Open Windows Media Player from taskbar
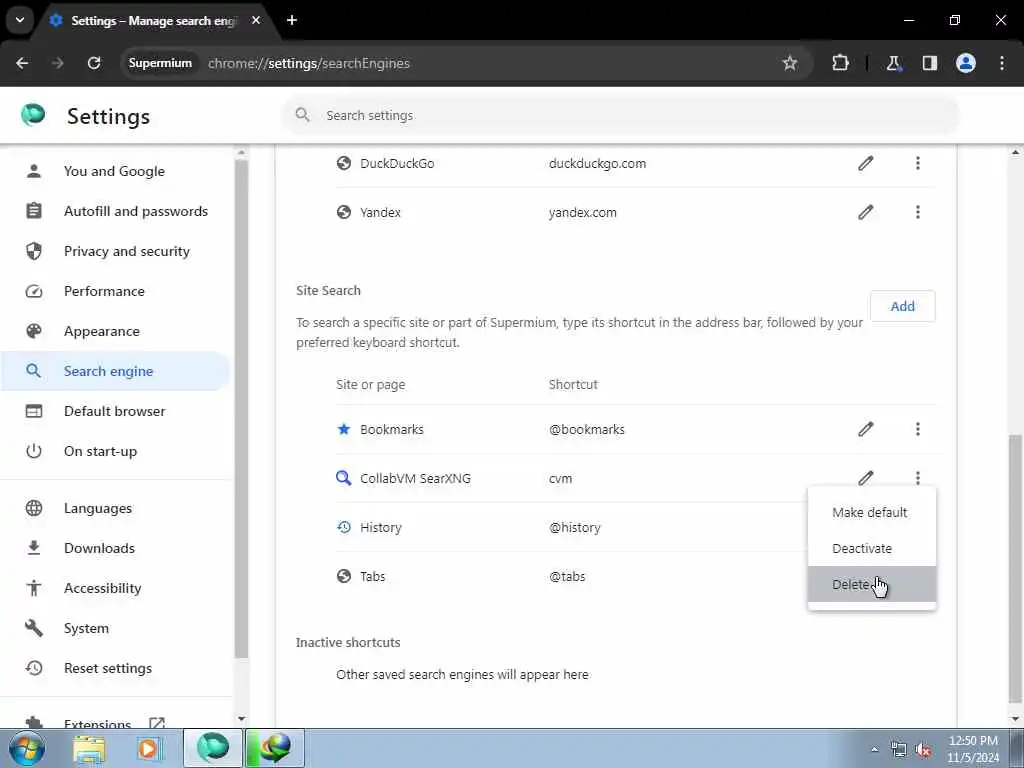The height and width of the screenshot is (768, 1024). pyautogui.click(x=149, y=748)
